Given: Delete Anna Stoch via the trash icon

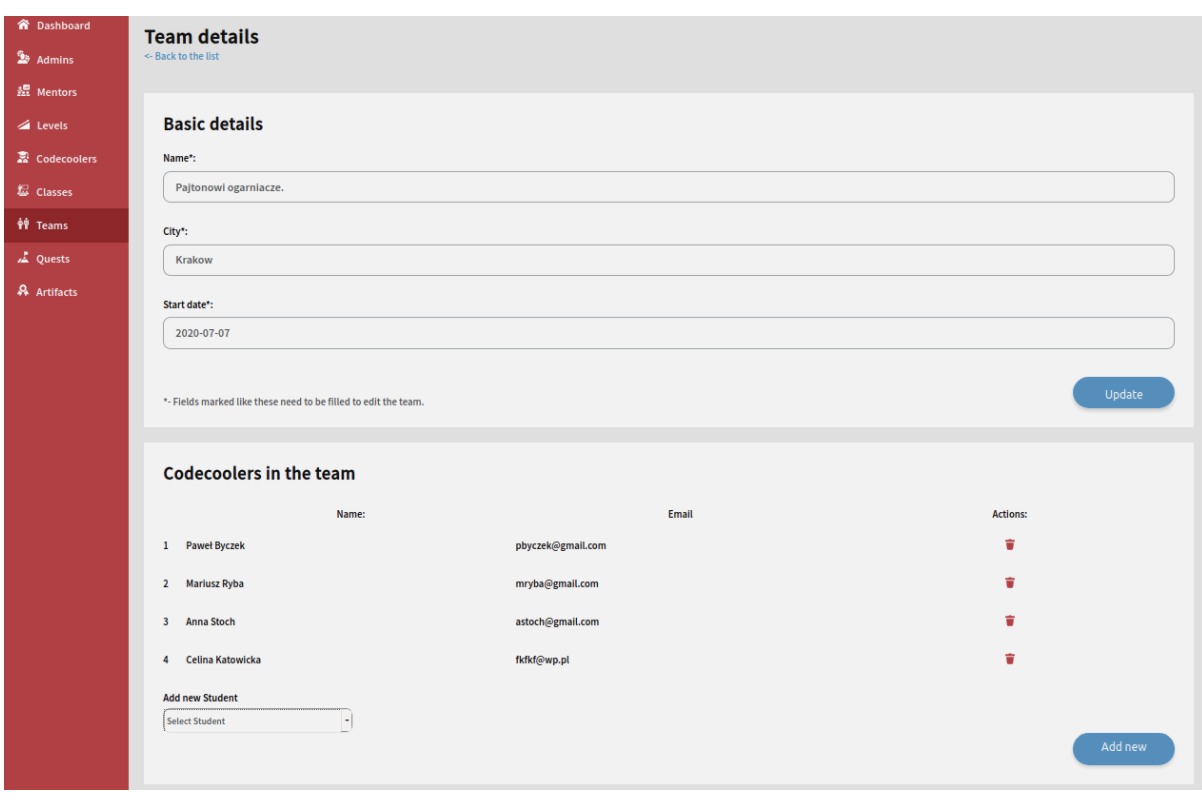Looking at the screenshot, I should [1009, 621].
